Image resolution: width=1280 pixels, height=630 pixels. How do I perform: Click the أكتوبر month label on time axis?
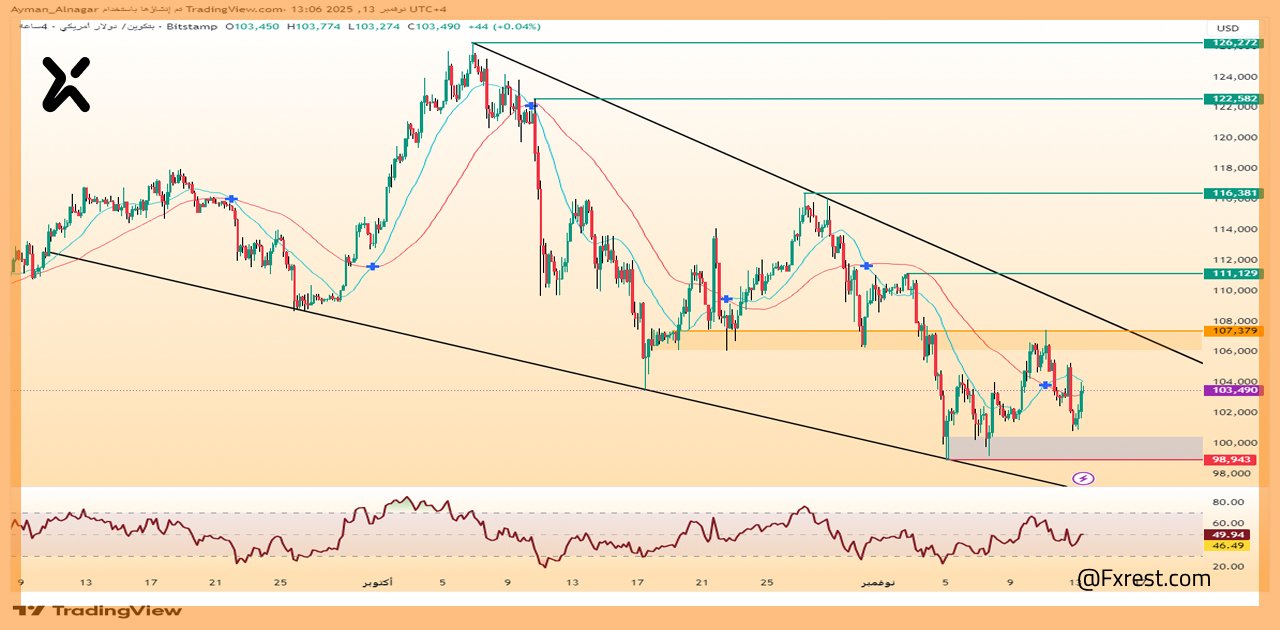click(375, 582)
